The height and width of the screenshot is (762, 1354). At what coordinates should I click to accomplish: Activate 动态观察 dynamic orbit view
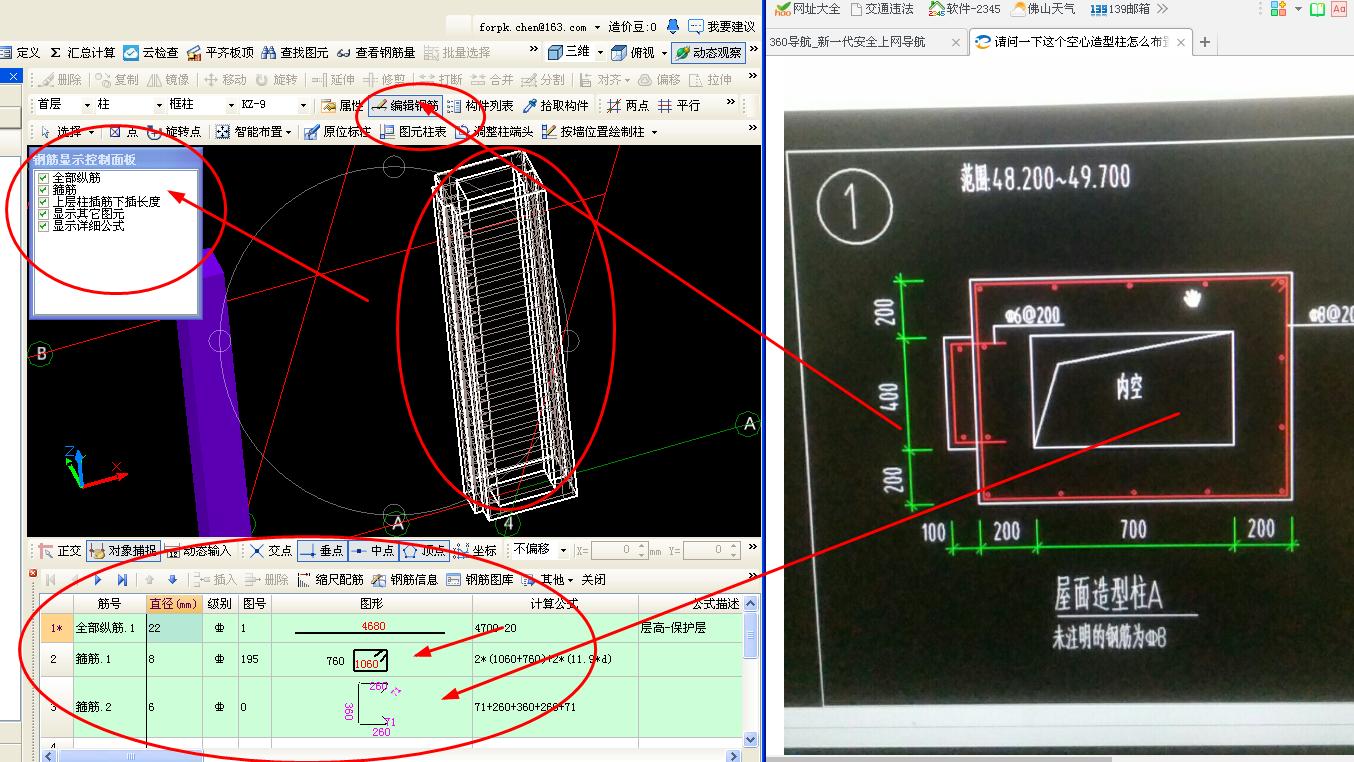[708, 52]
